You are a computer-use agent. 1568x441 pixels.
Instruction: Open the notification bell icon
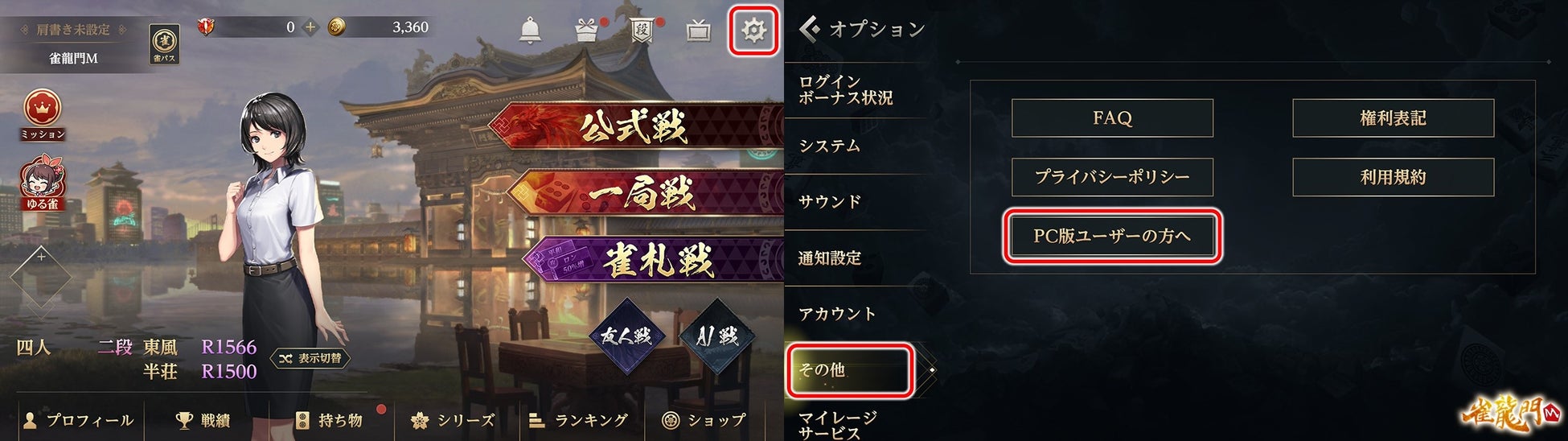[530, 31]
